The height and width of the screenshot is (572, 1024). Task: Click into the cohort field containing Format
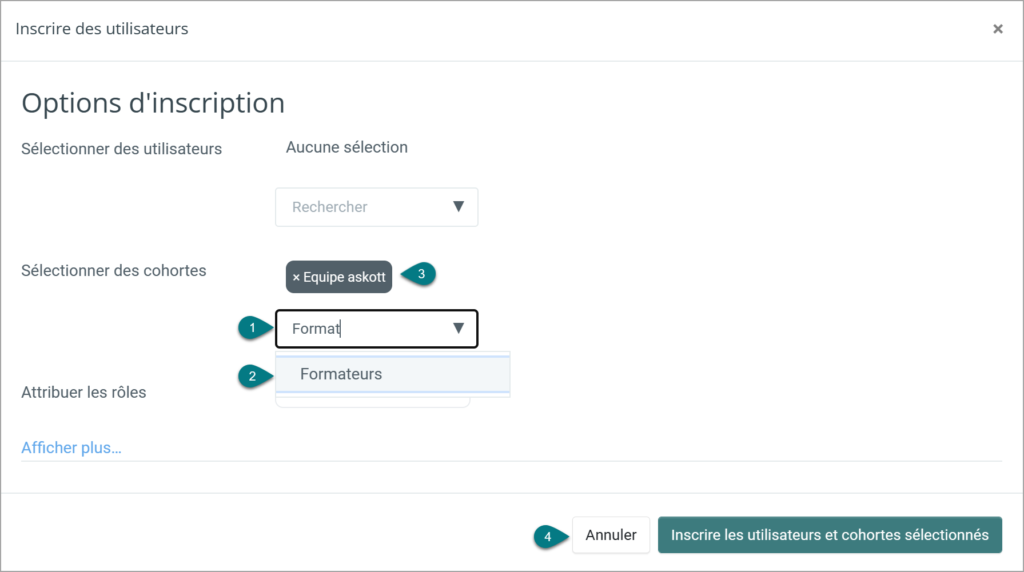coord(376,328)
